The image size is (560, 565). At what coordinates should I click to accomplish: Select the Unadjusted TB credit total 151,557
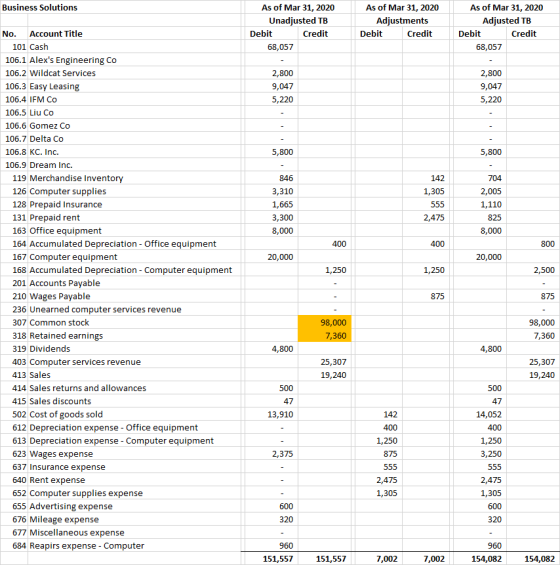[x=331, y=559]
